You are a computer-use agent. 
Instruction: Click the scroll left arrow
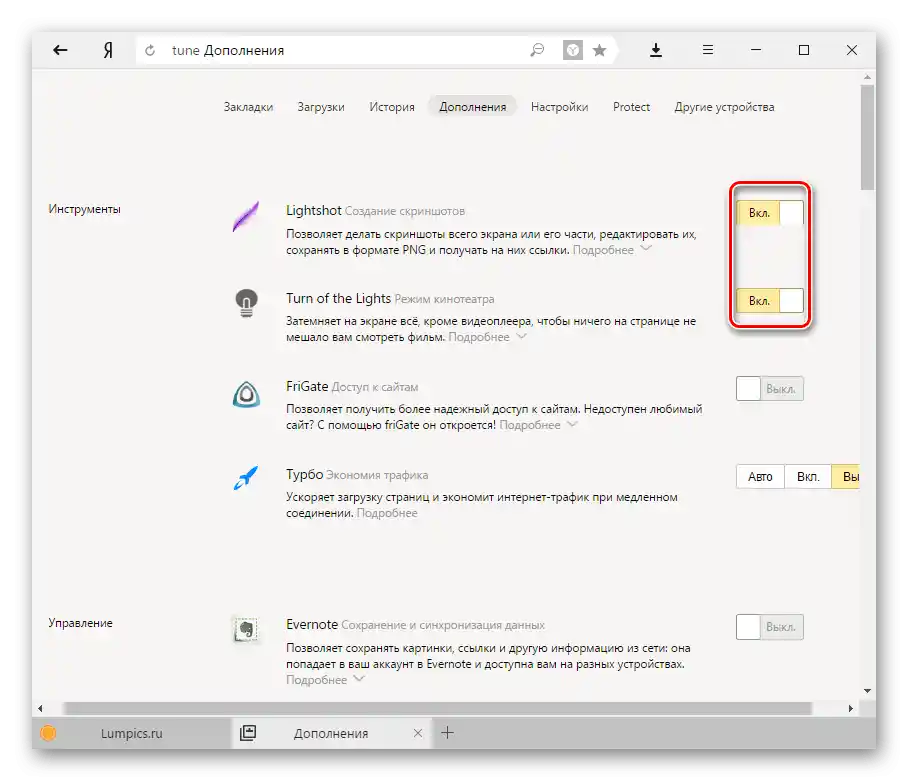(x=40, y=708)
